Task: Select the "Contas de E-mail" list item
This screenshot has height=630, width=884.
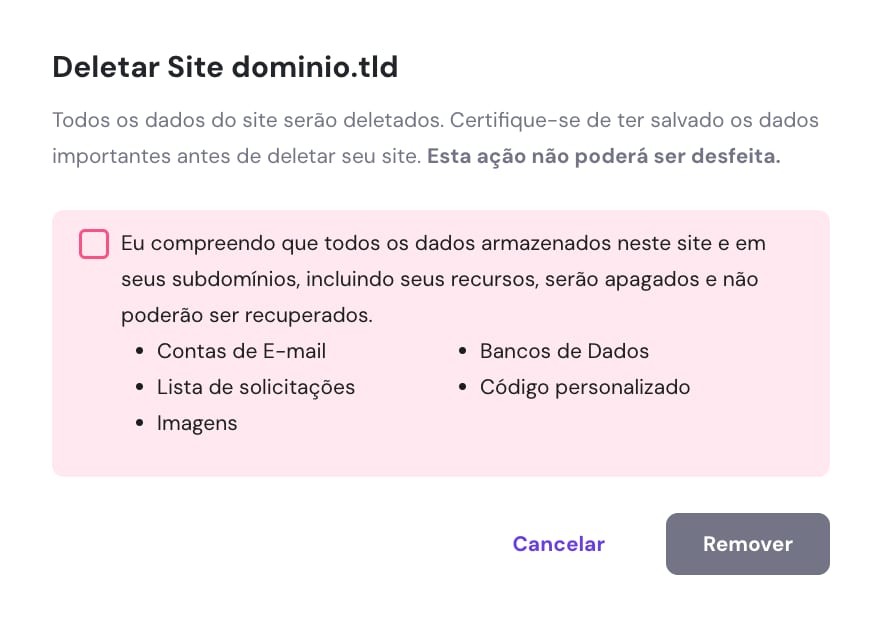Action: pyautogui.click(x=241, y=351)
